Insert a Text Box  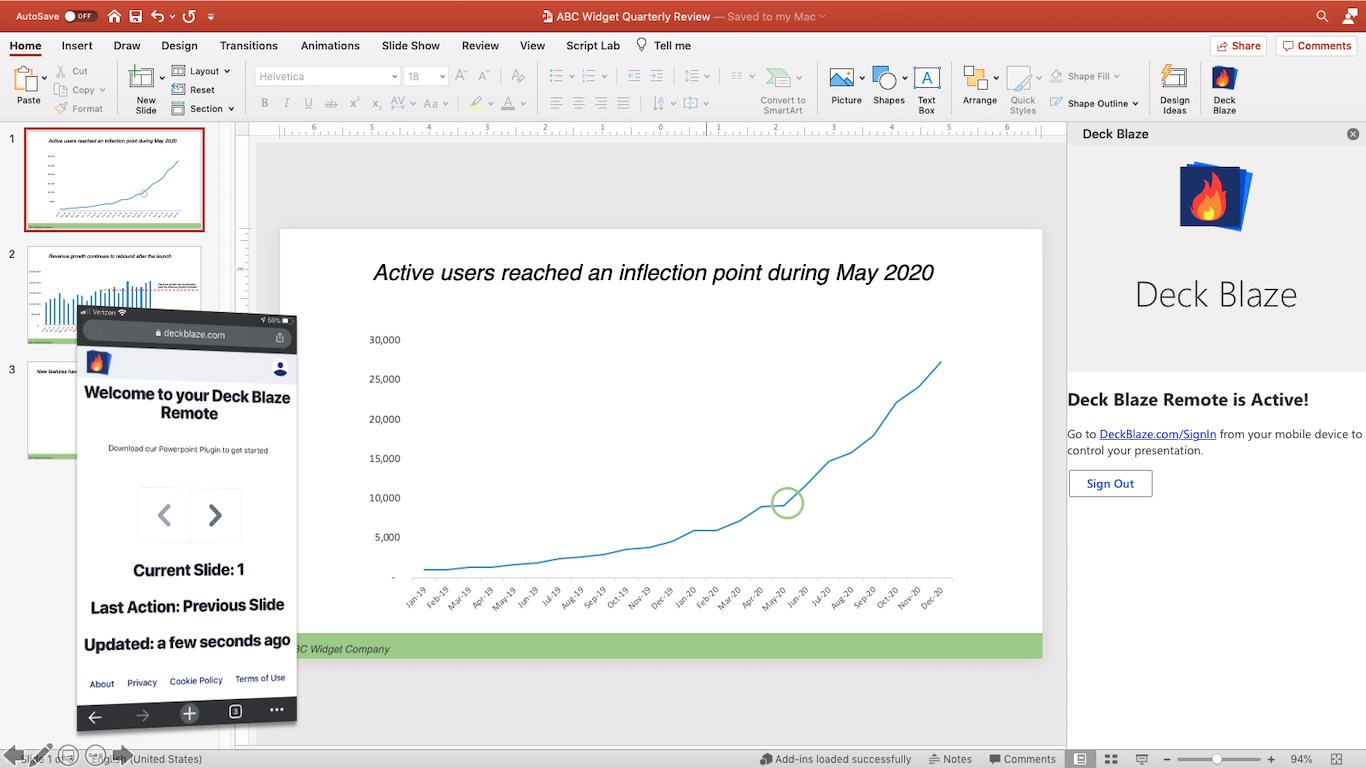927,89
